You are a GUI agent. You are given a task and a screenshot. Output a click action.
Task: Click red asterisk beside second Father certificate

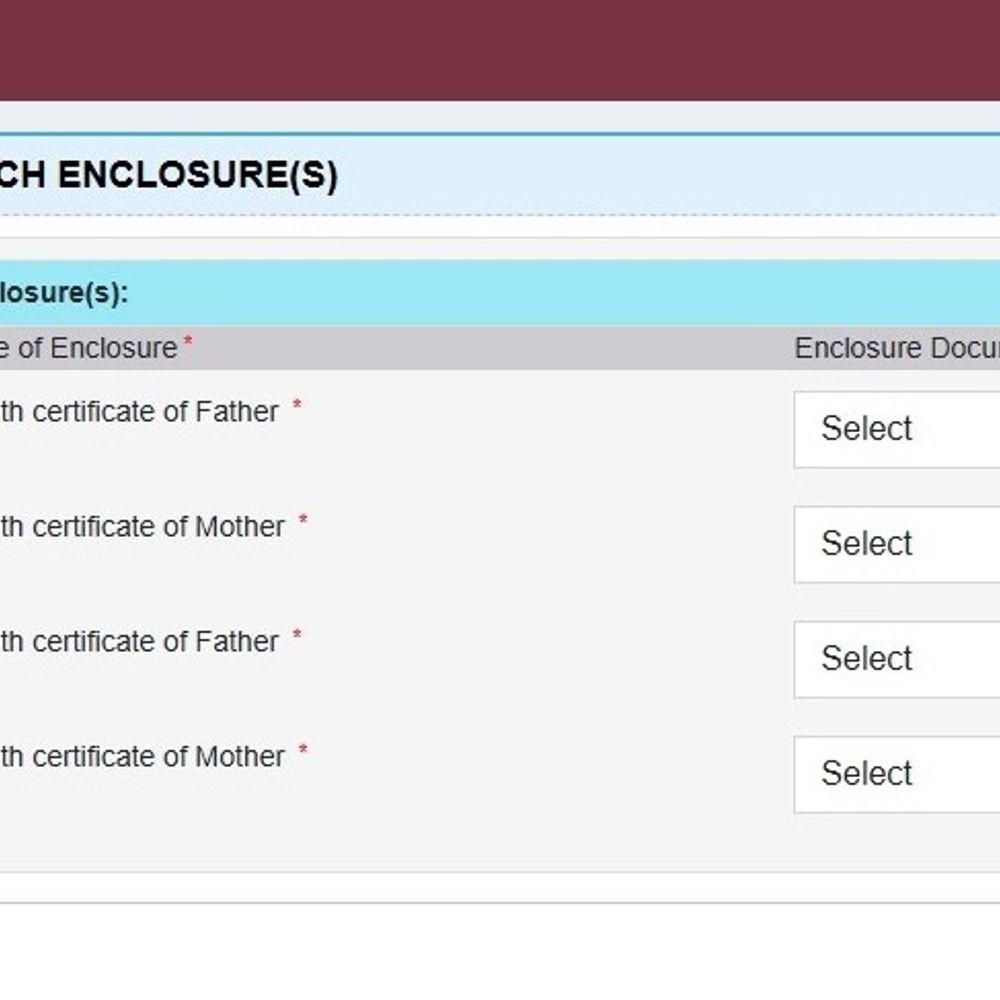[x=297, y=635]
